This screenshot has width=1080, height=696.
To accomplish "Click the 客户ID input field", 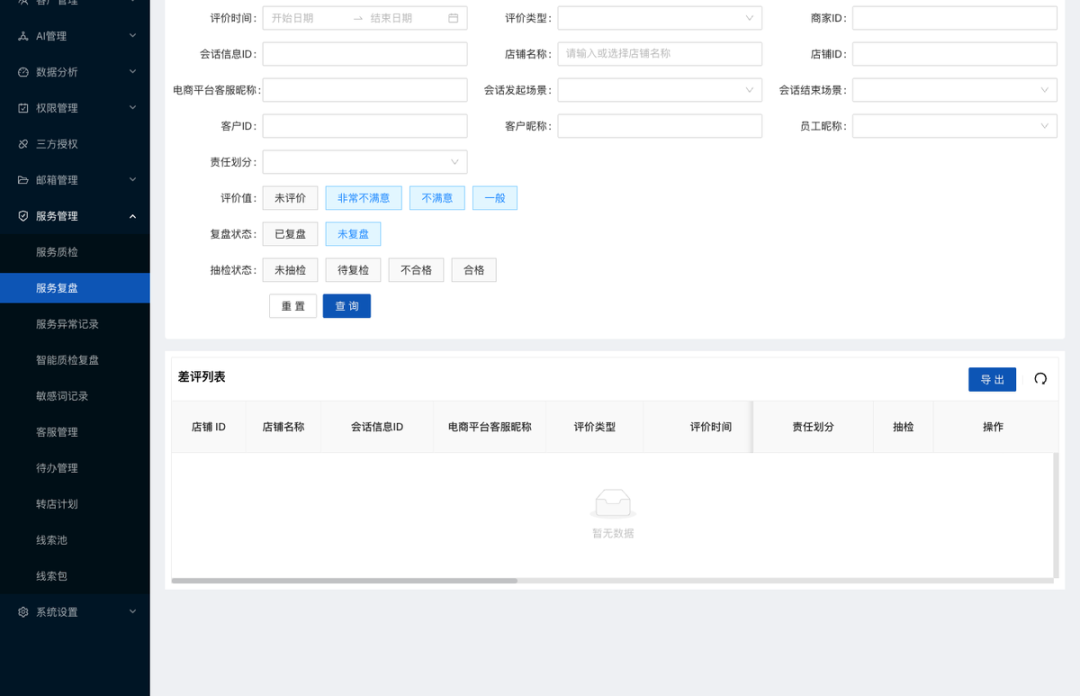I will coord(365,126).
